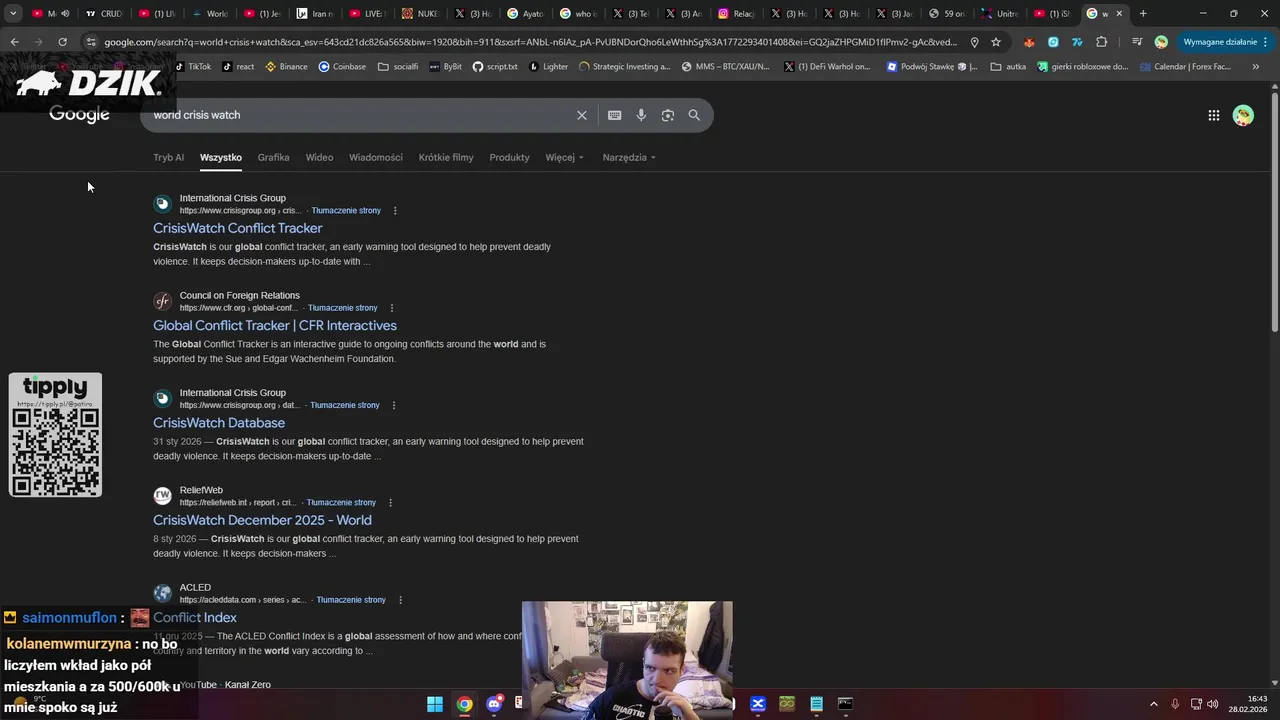Image resolution: width=1280 pixels, height=720 pixels.
Task: Open the clock and date in taskbar
Action: coord(1249,704)
